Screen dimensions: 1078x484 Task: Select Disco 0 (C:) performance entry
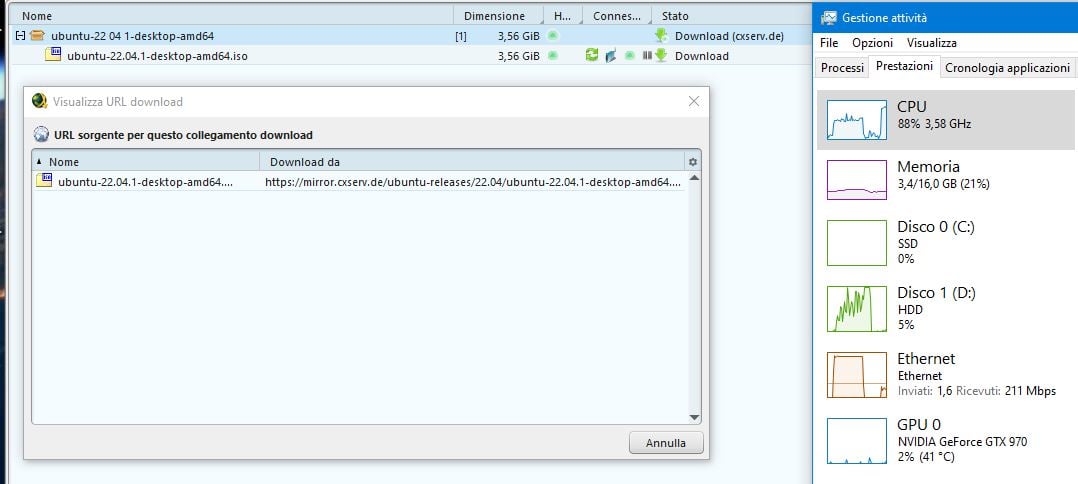coord(945,243)
